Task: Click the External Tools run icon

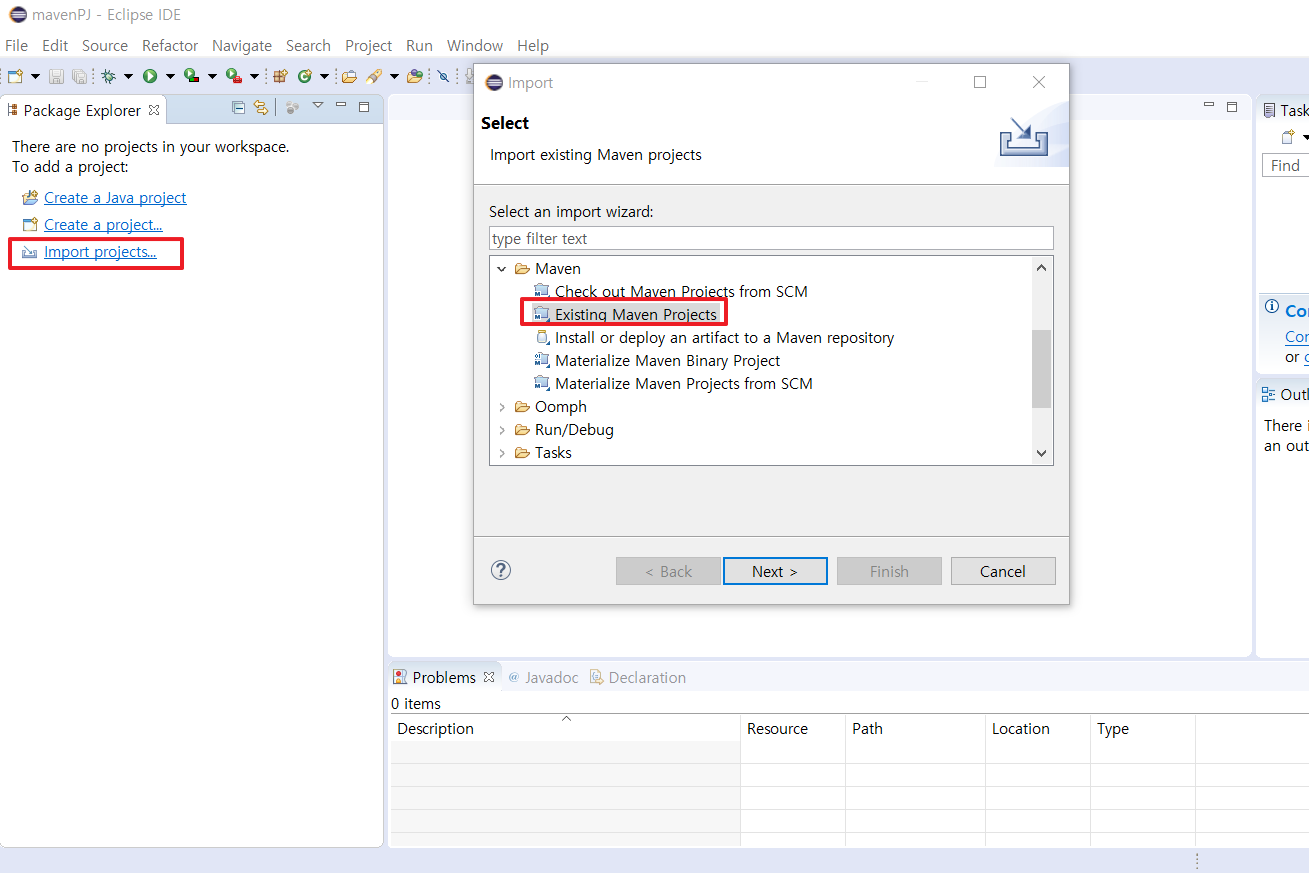Action: click(x=234, y=76)
